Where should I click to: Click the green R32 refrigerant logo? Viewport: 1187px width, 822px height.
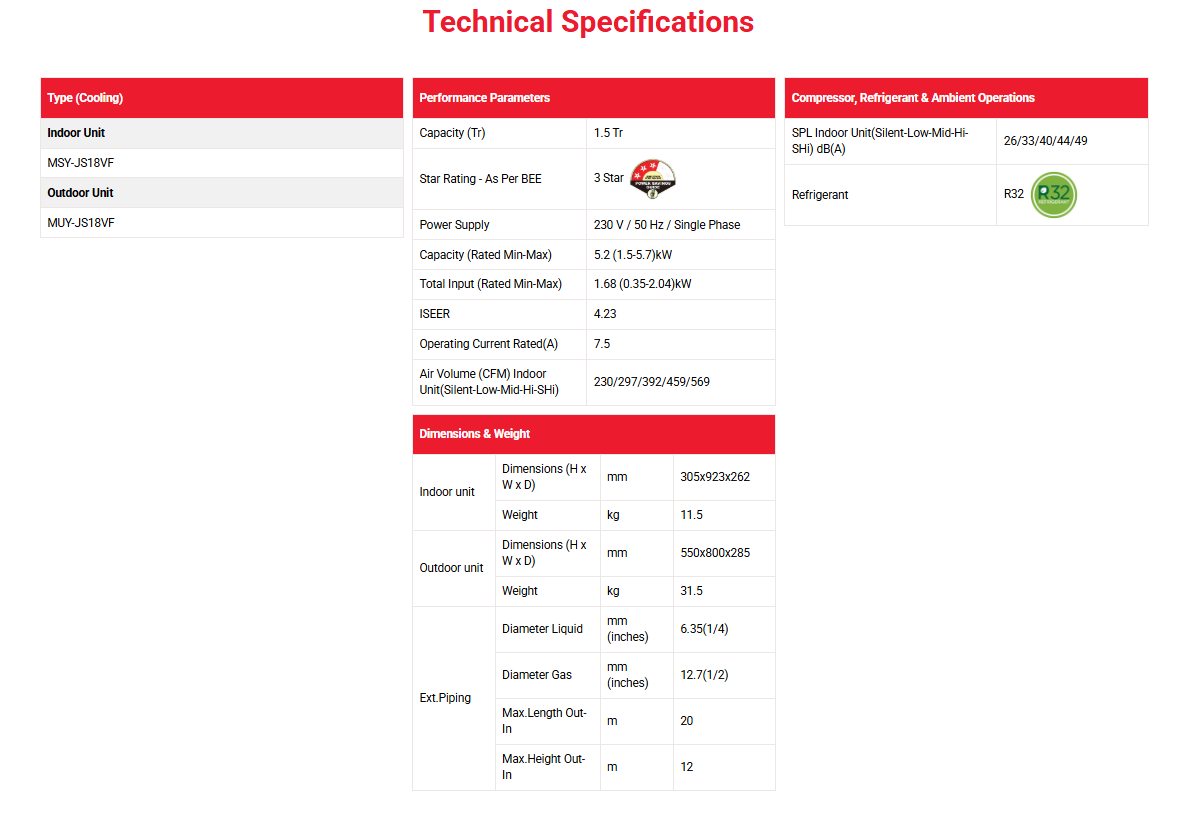tap(1053, 195)
